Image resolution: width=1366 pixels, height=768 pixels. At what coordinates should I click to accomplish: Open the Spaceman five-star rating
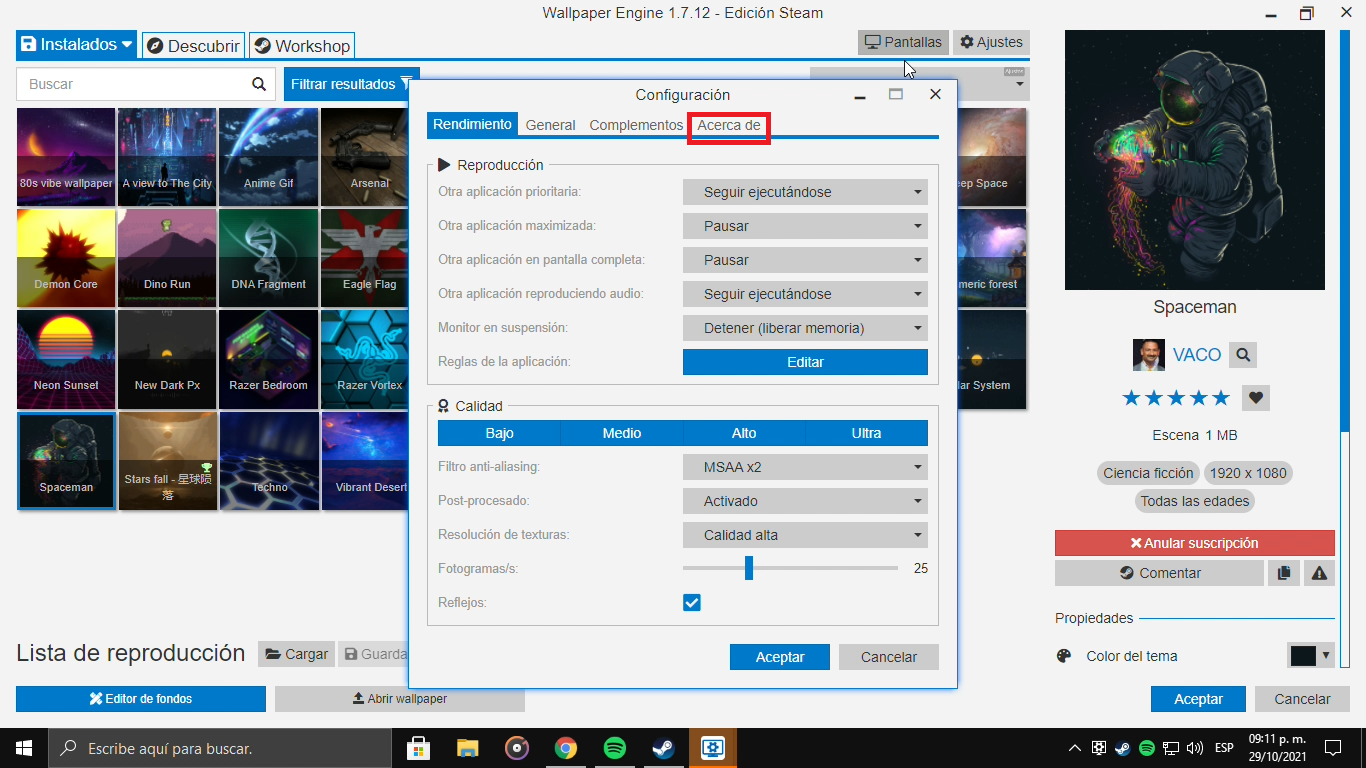point(1176,398)
